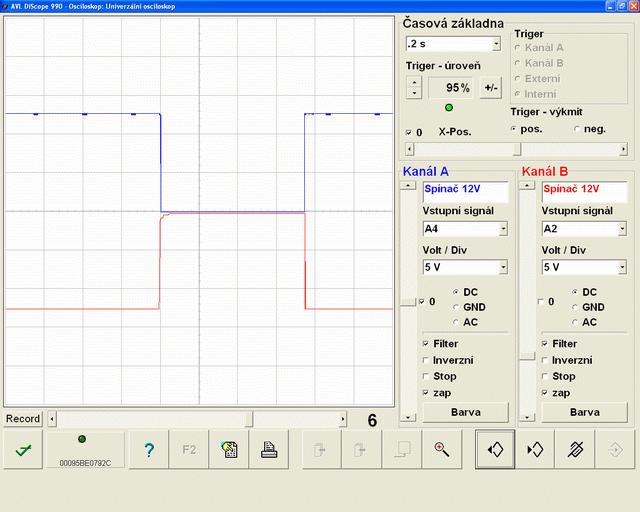Open Kanál A Vstupní signál A4 dropdown
The height and width of the screenshot is (512, 640).
502,229
